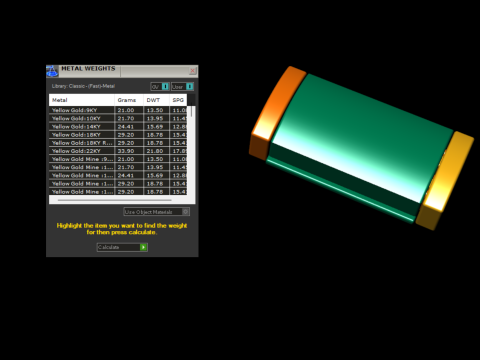
Task: Click DWT value 21.80
Action: (155, 151)
